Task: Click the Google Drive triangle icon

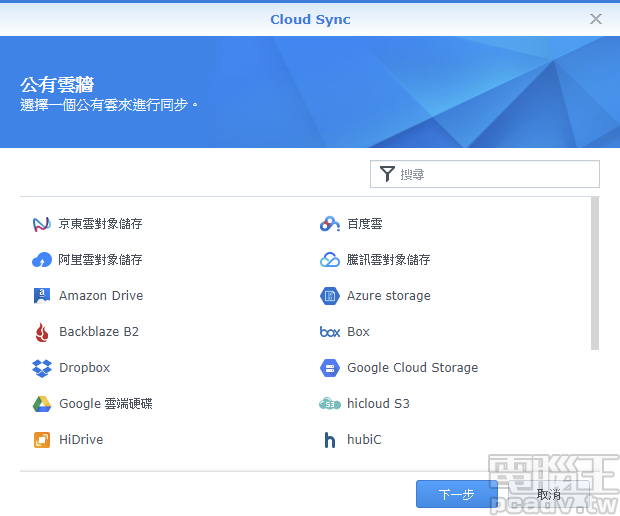Action: [42, 404]
